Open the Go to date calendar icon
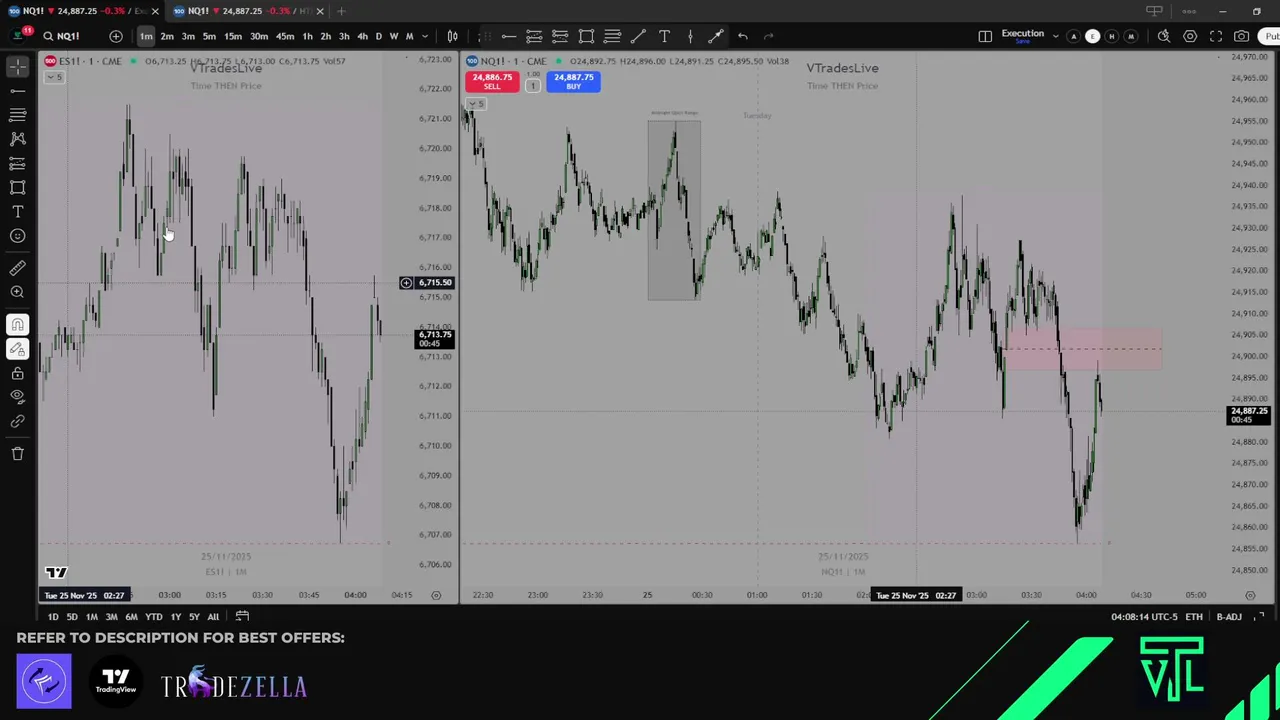1280x720 pixels. pos(242,616)
